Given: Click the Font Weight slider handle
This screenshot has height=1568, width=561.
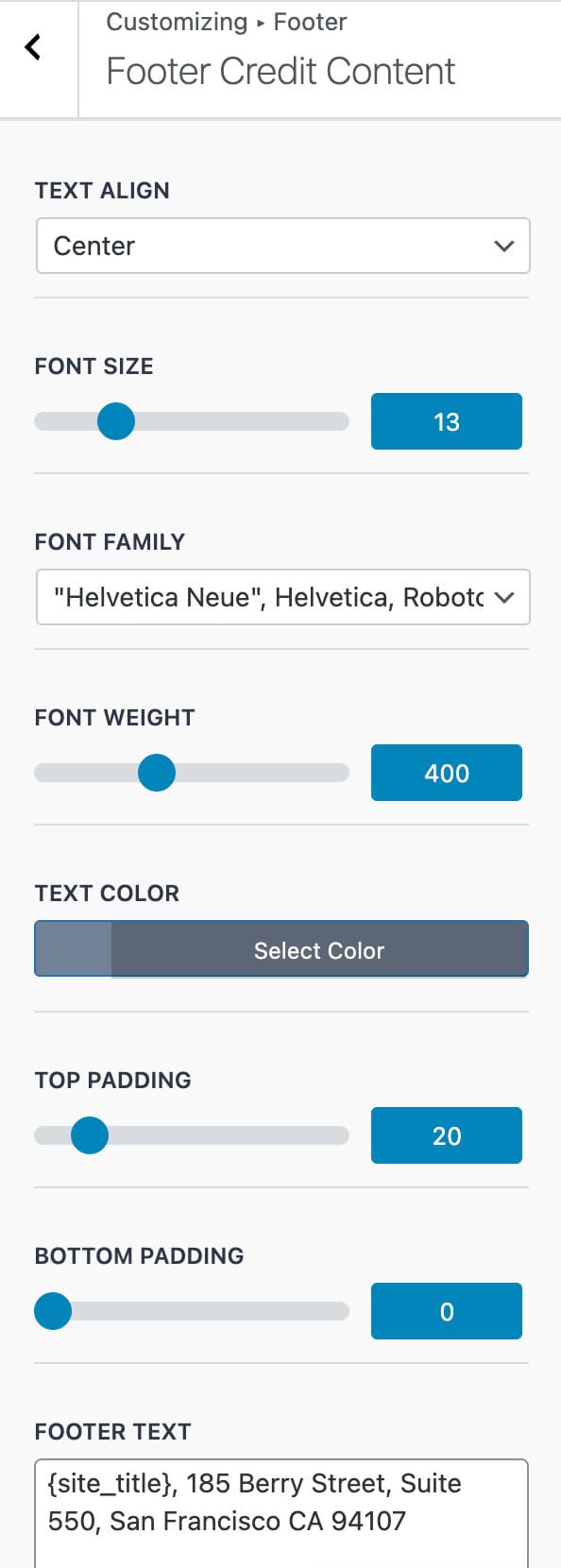Looking at the screenshot, I should (157, 773).
